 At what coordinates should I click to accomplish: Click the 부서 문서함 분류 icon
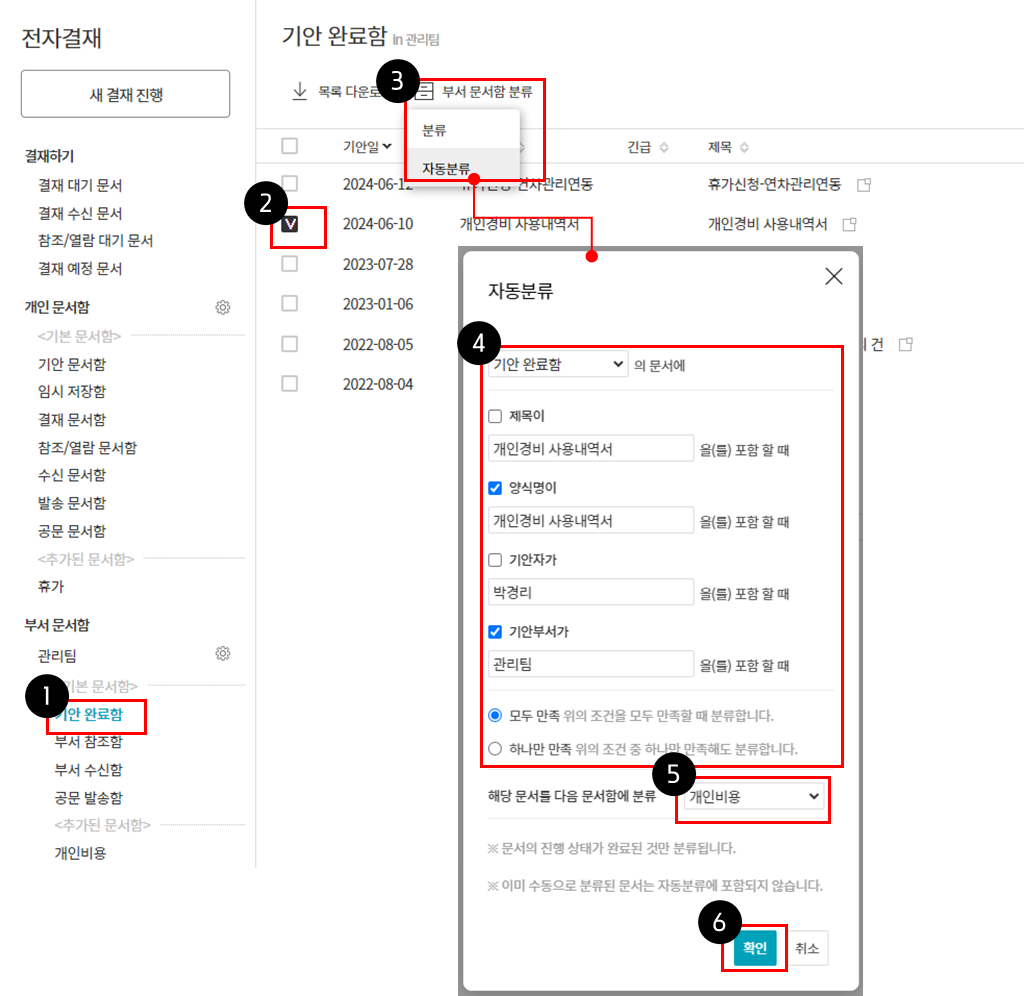click(x=424, y=92)
